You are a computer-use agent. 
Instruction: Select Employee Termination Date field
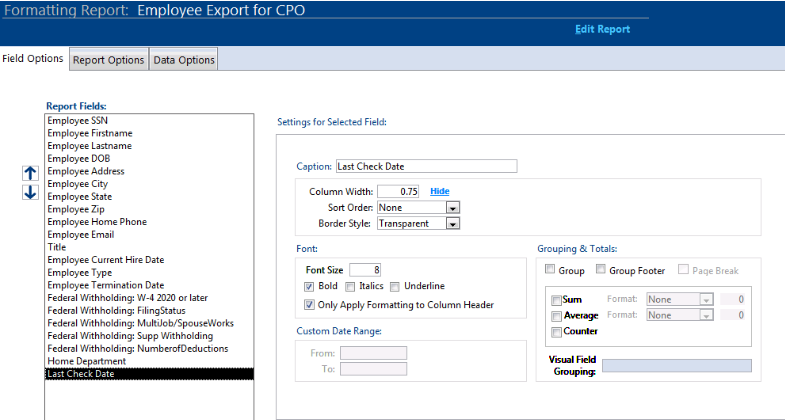coord(149,285)
